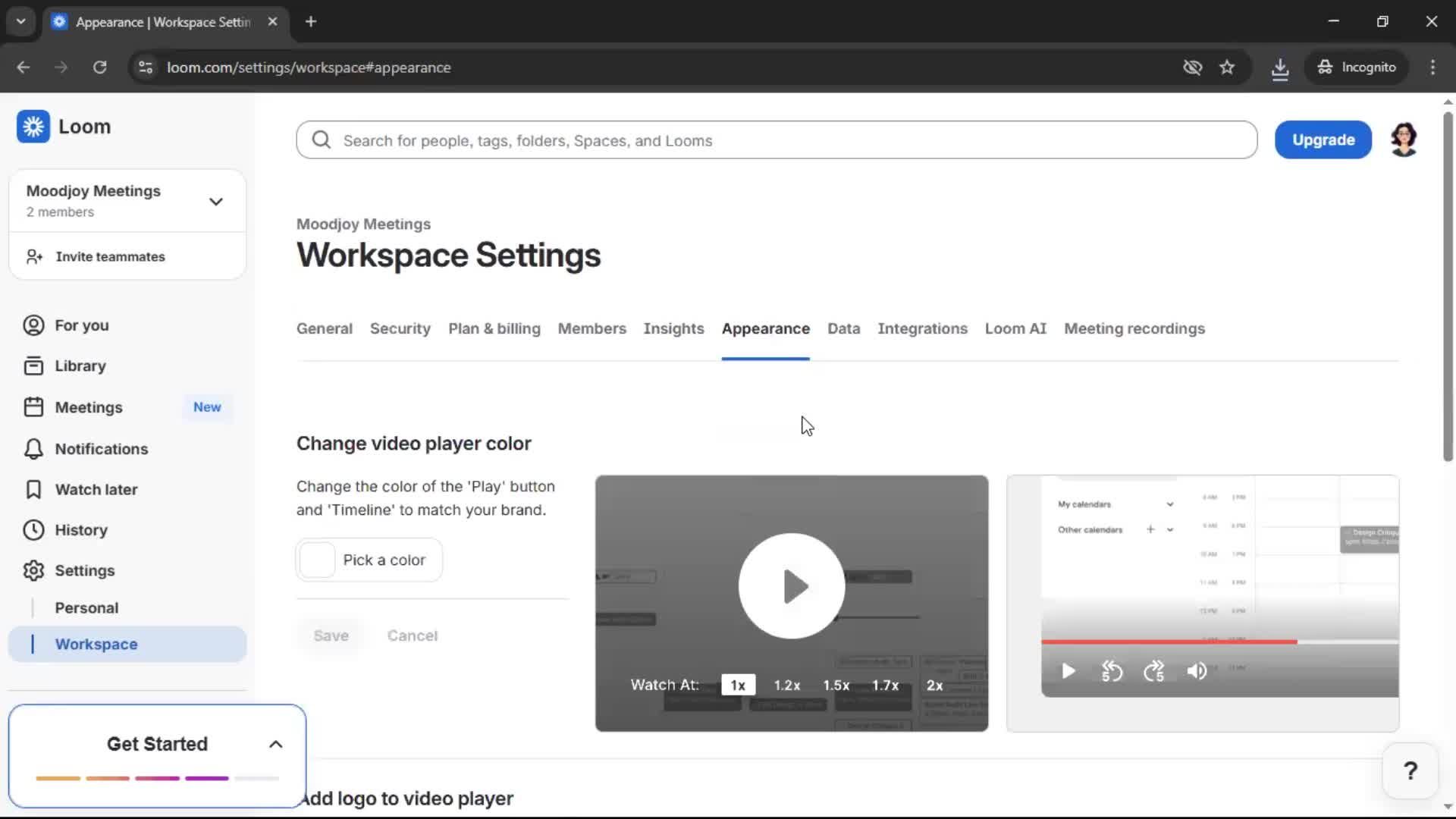Switch to the Security tab
Image resolution: width=1456 pixels, height=819 pixels.
click(x=400, y=328)
